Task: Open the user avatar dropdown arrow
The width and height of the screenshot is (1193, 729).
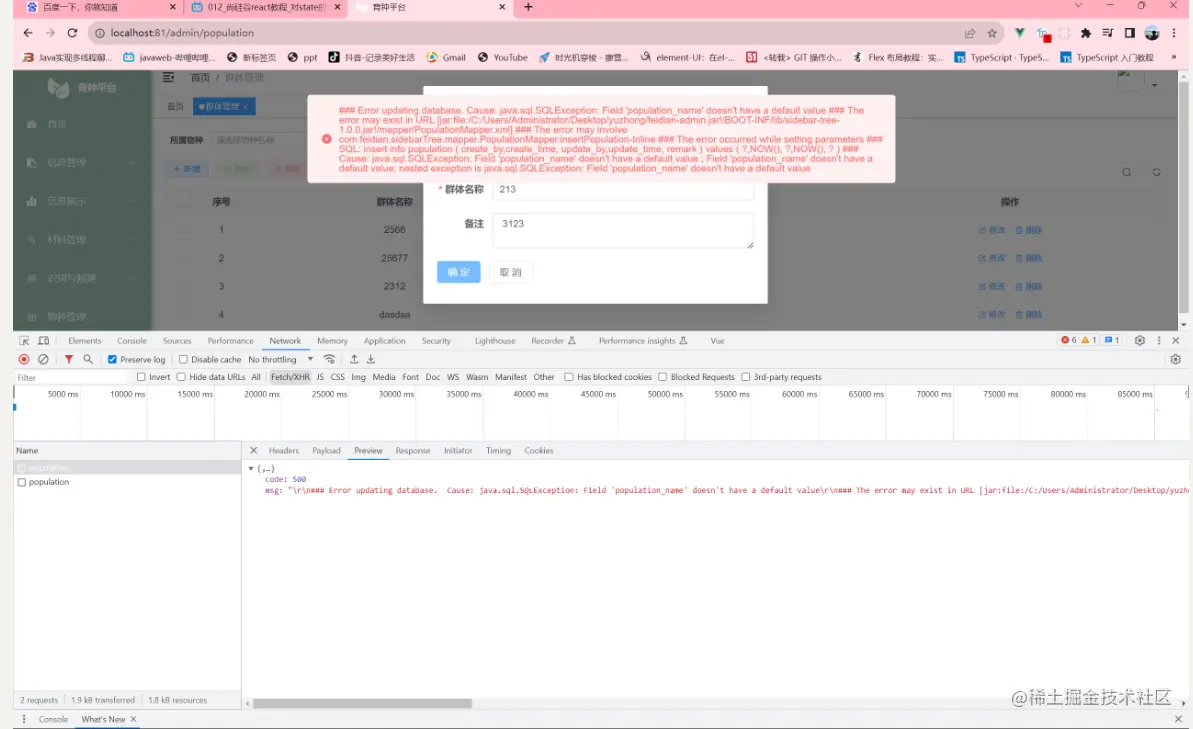Action: [1154, 85]
